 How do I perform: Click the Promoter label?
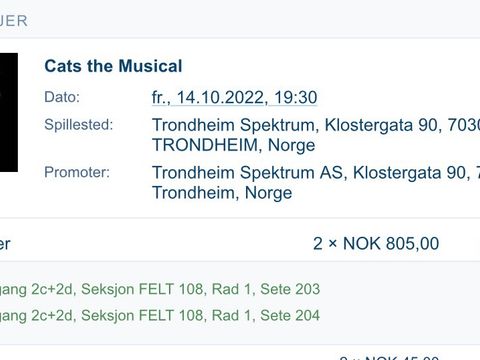point(77,172)
